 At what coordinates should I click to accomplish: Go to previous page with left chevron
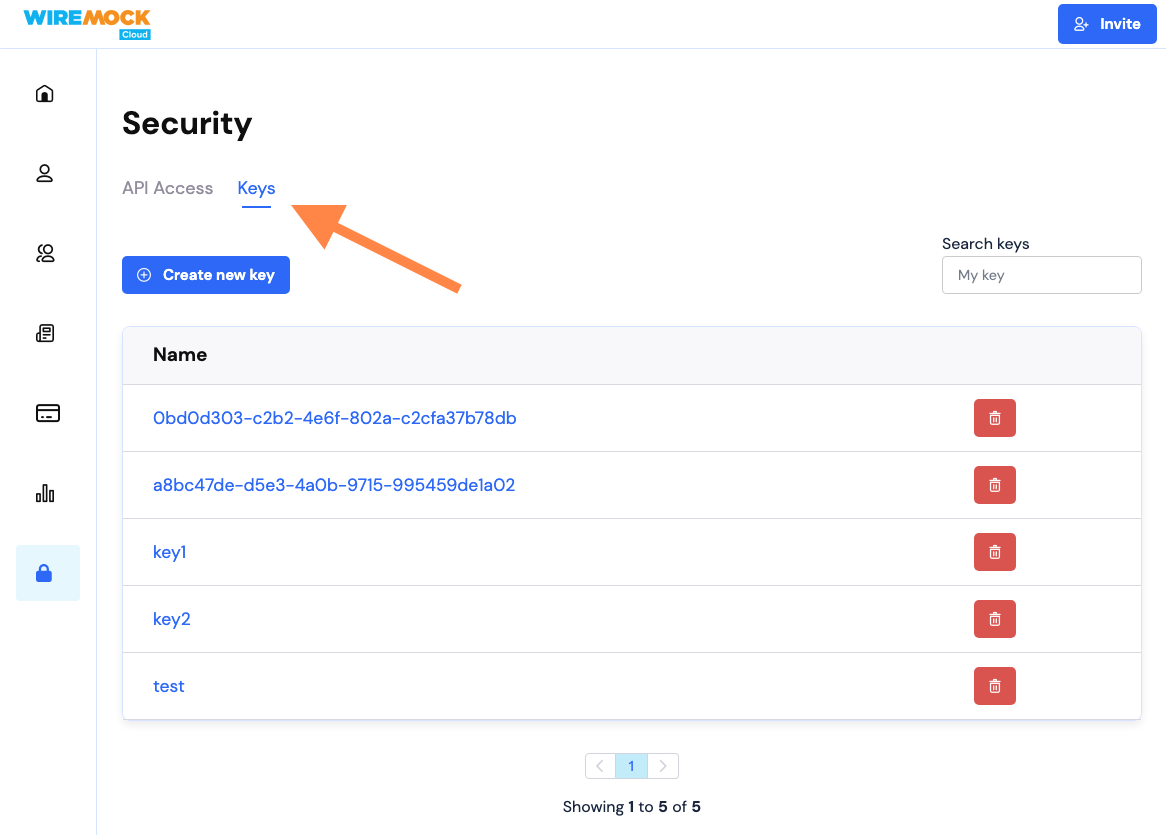click(x=600, y=766)
